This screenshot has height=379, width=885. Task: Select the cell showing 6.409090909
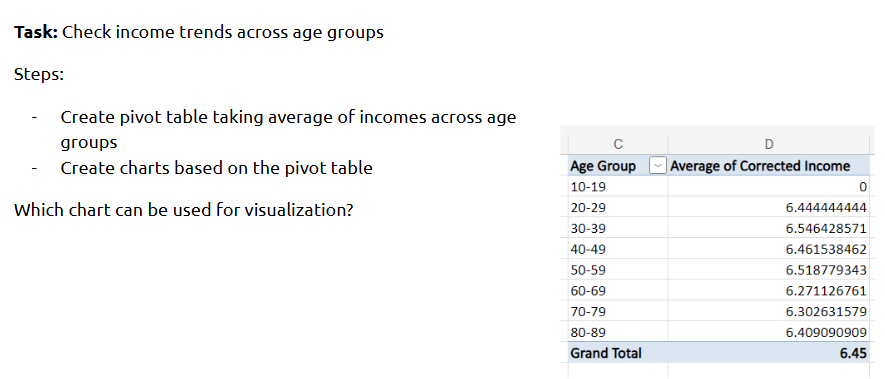pos(769,332)
